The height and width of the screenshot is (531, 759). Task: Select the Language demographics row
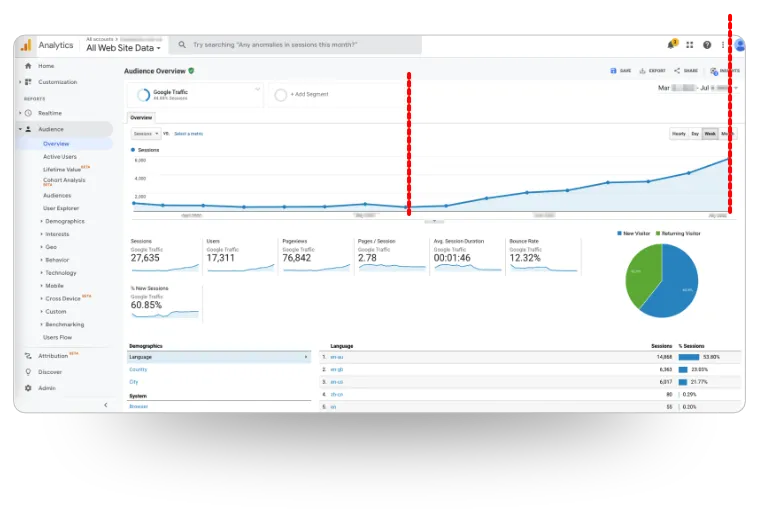219,357
